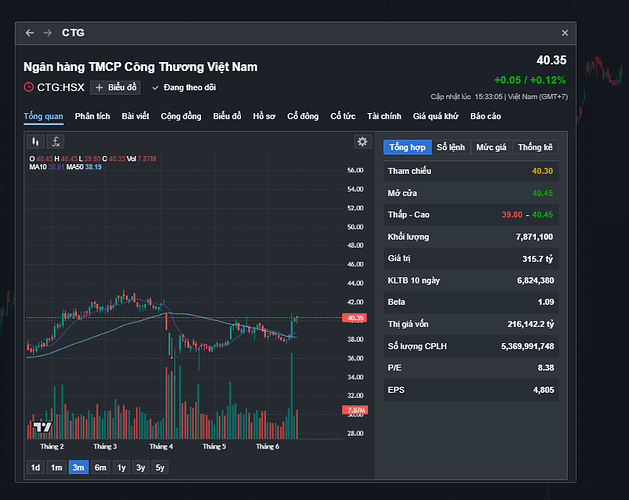The image size is (629, 500).
Task: Click the Thị giá vốn row
Action: [471, 324]
